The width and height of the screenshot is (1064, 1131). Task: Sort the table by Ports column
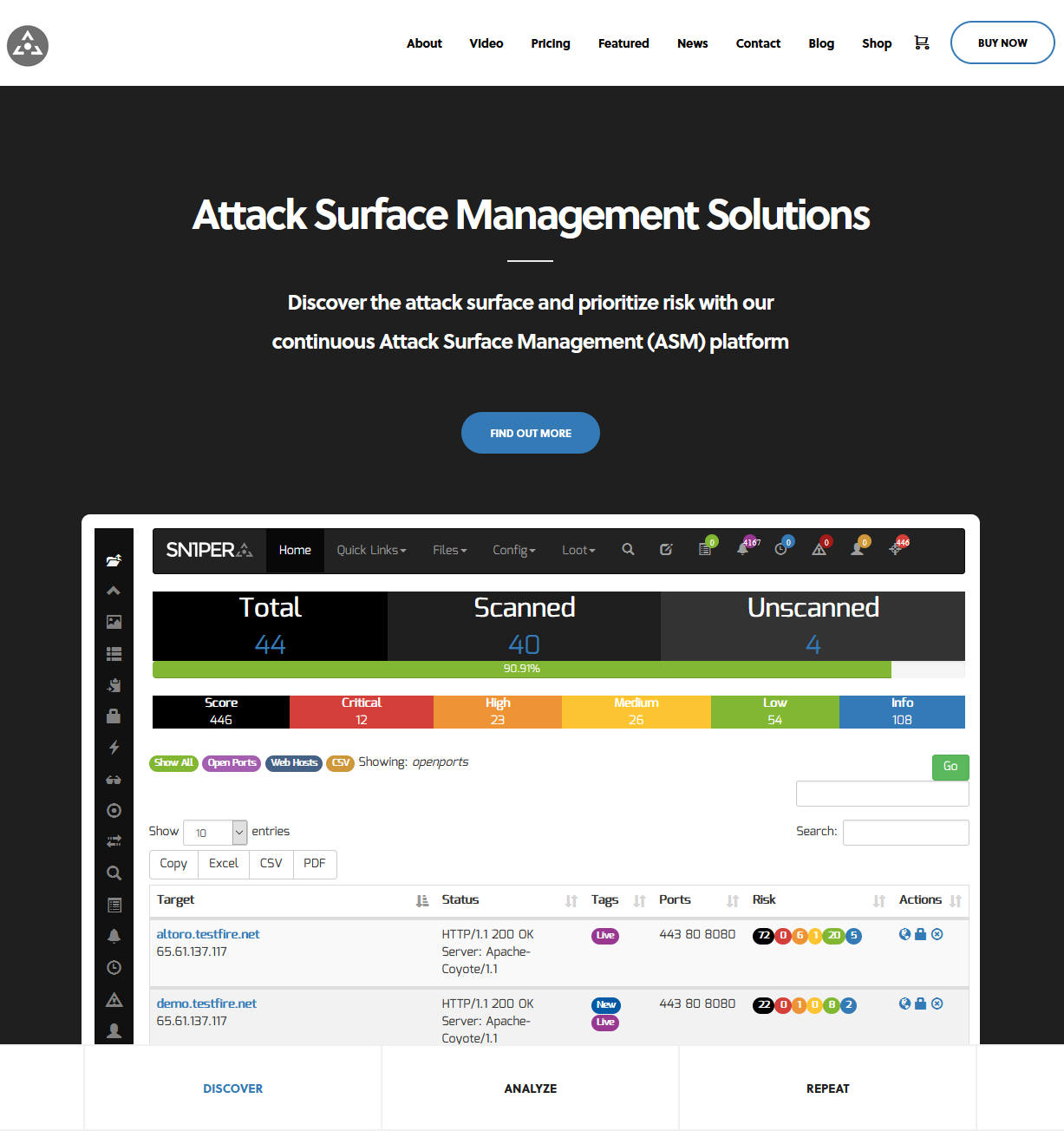coord(698,900)
